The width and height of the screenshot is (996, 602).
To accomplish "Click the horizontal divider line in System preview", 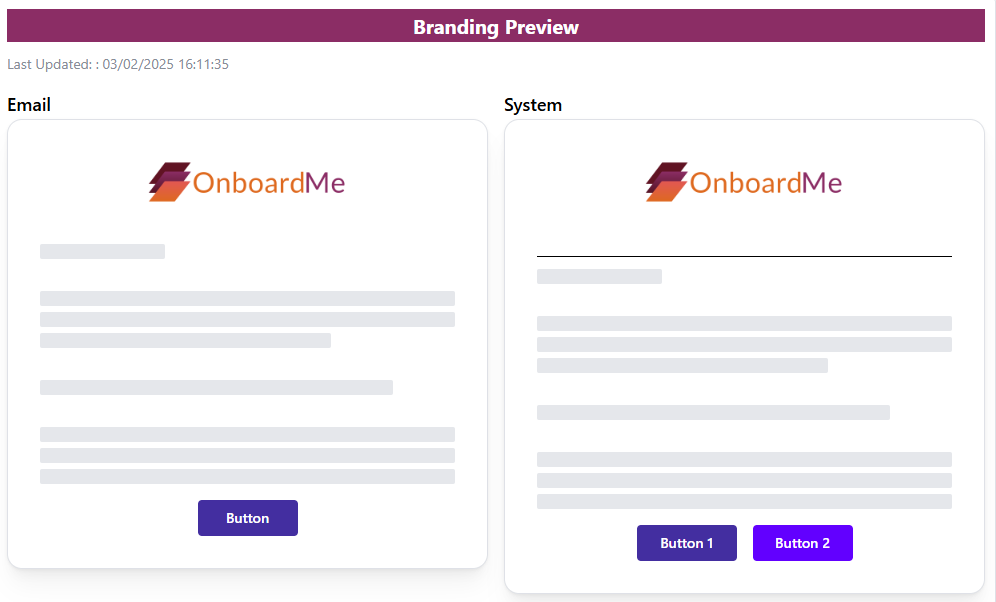I will pyautogui.click(x=744, y=256).
